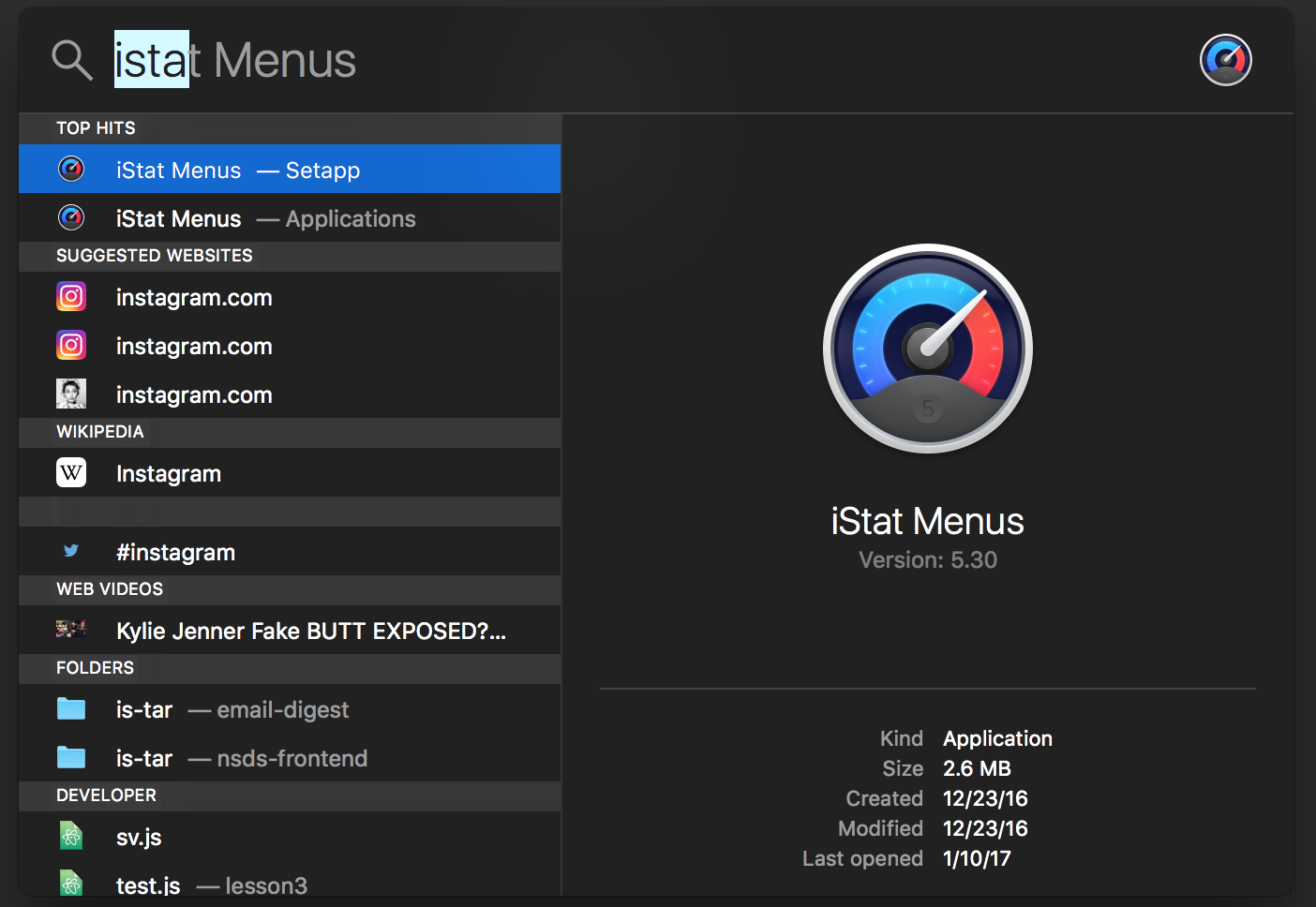1316x907 pixels.
Task: Open the Instagram Wikipedia result
Action: (289, 473)
